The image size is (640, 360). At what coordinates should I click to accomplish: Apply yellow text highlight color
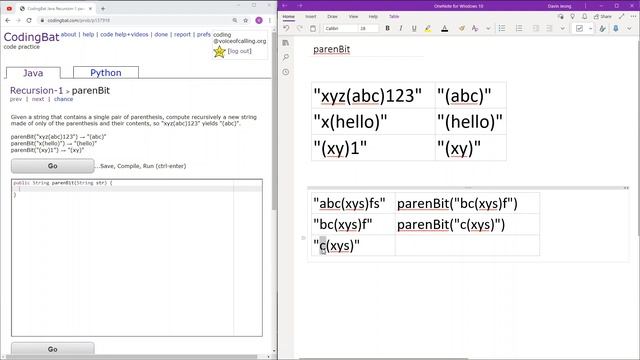[x=428, y=29]
